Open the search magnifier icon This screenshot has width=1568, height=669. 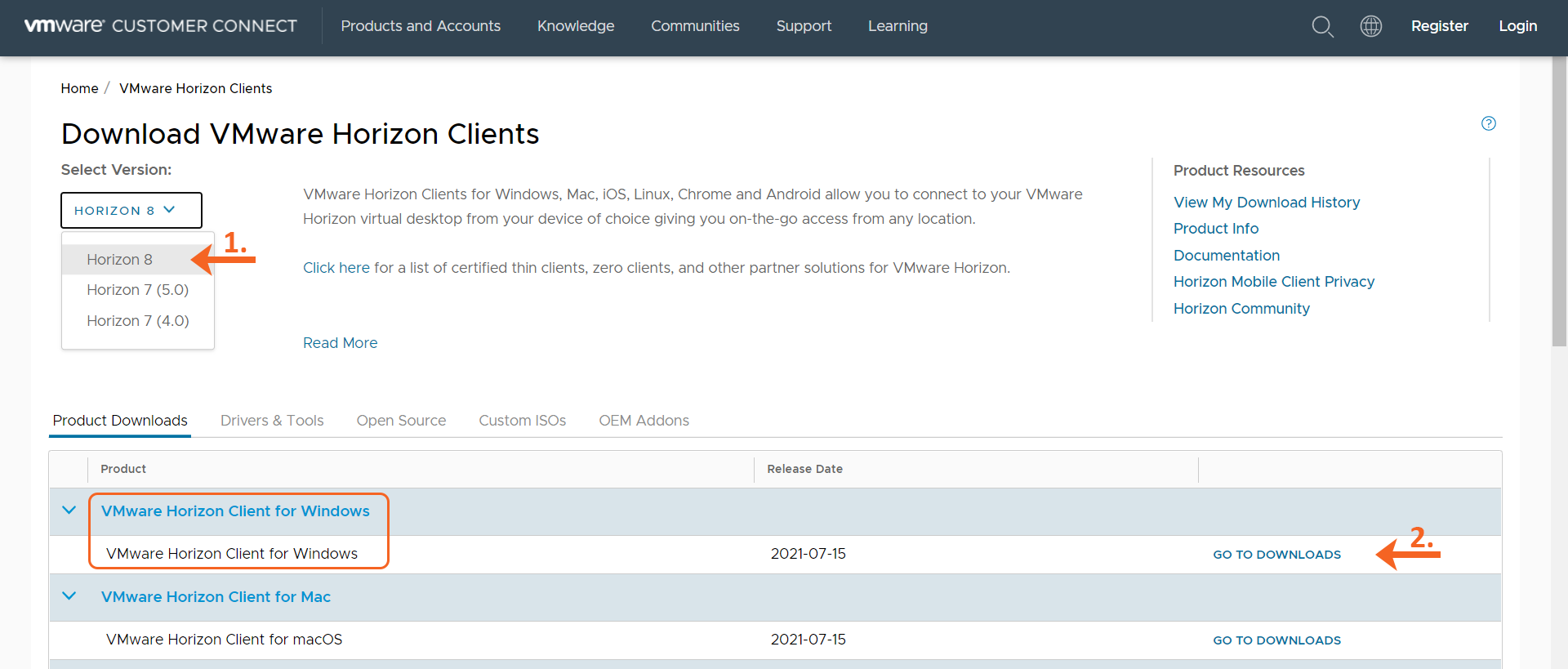pos(1322,27)
